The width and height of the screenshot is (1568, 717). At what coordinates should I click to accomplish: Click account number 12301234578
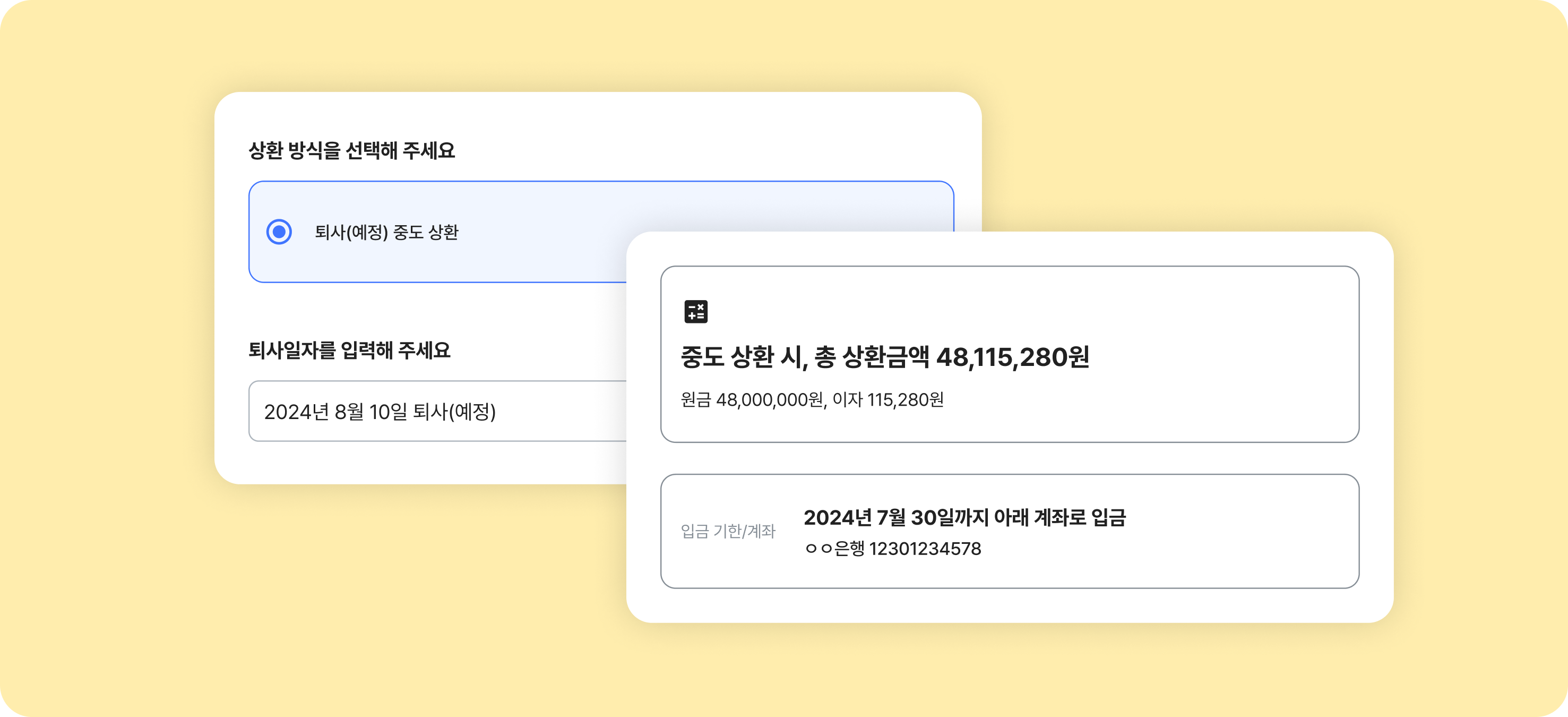(925, 549)
